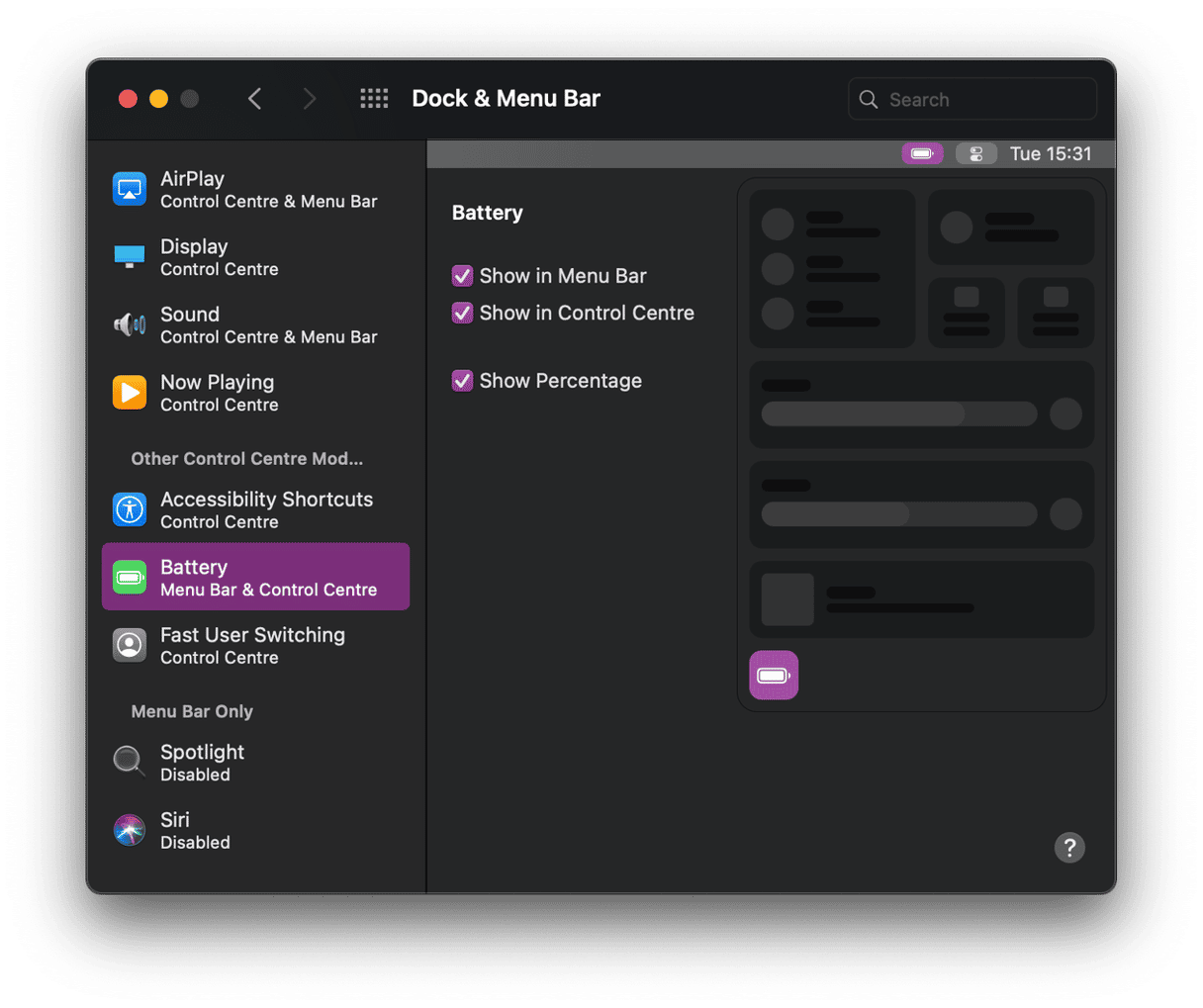Click the battery icon in preview menu bar
Image resolution: width=1203 pixels, height=1008 pixels.
point(922,153)
